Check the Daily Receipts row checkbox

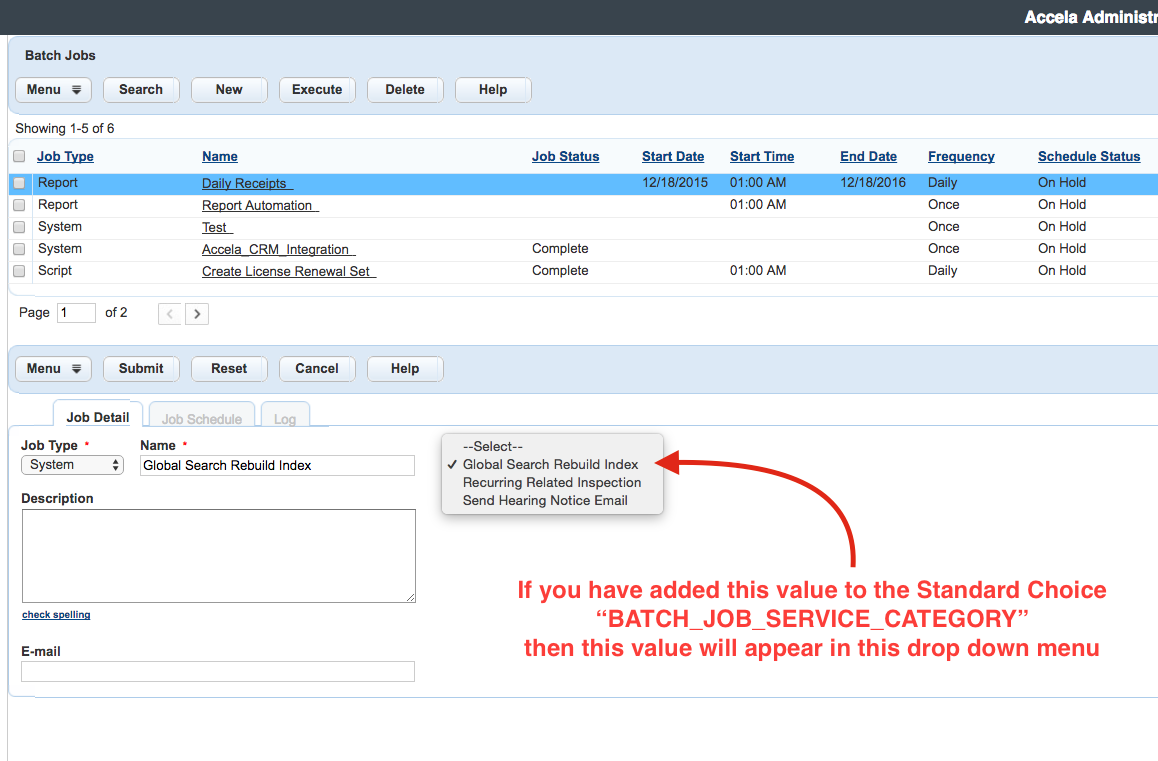tap(19, 184)
